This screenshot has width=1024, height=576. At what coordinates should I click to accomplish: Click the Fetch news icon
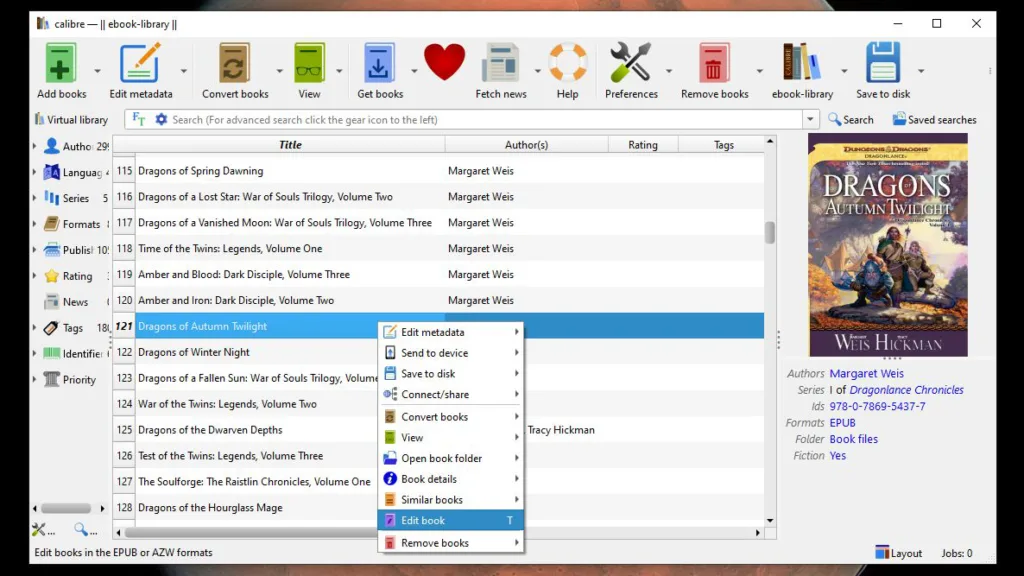[499, 62]
